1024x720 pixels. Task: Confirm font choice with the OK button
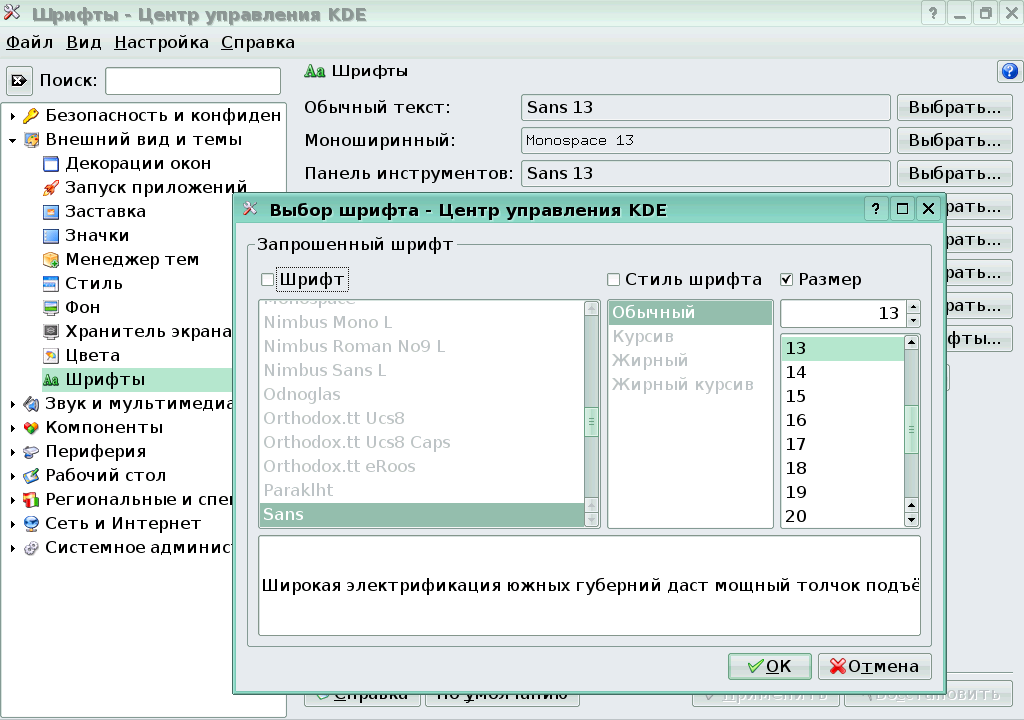[769, 666]
